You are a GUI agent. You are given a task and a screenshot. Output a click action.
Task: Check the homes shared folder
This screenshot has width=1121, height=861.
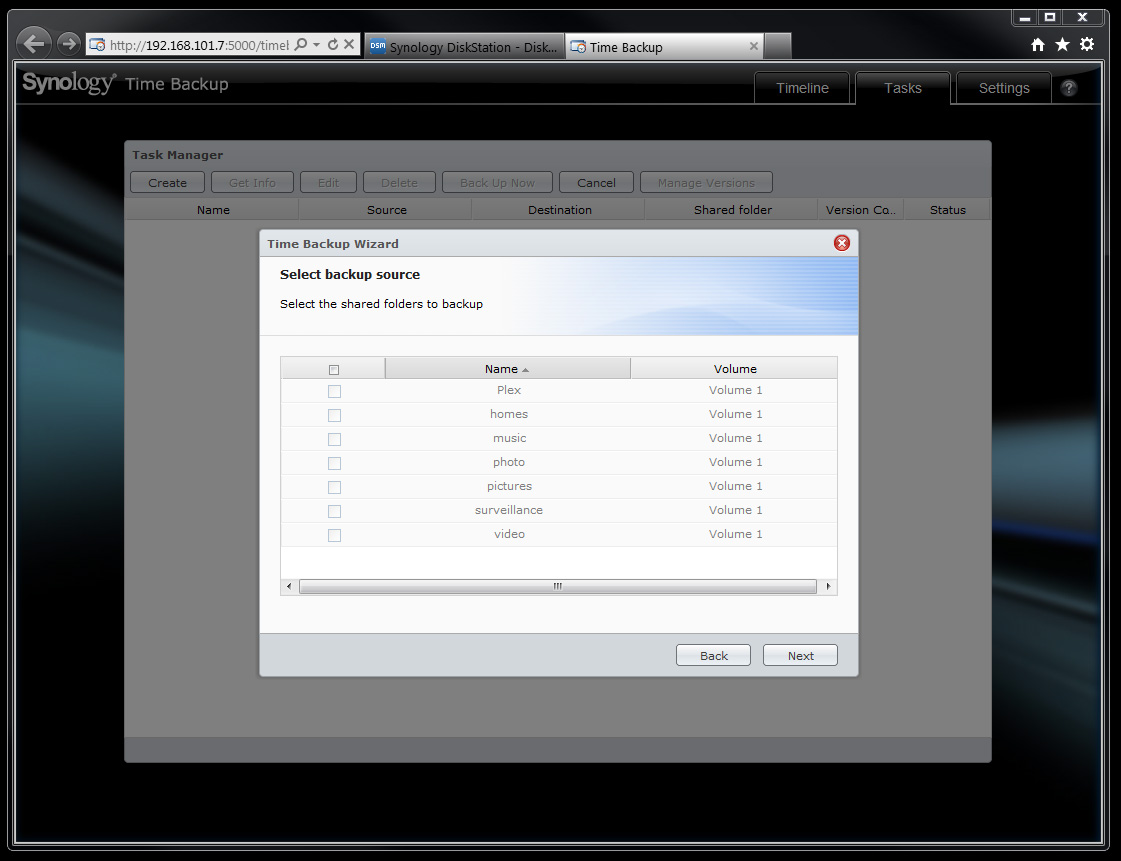point(334,415)
